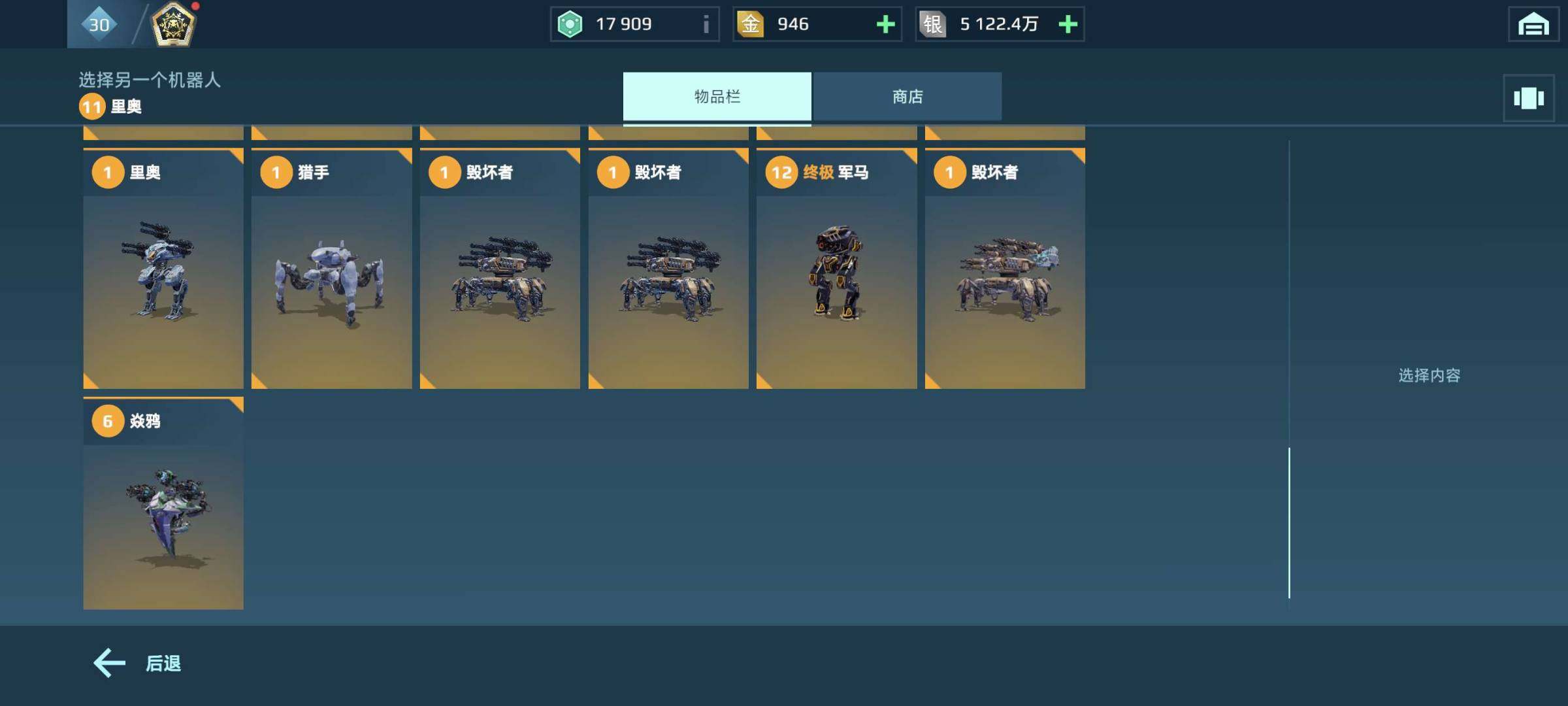Add more silver with plus icon
Image resolution: width=1568 pixels, height=706 pixels.
coord(1068,25)
